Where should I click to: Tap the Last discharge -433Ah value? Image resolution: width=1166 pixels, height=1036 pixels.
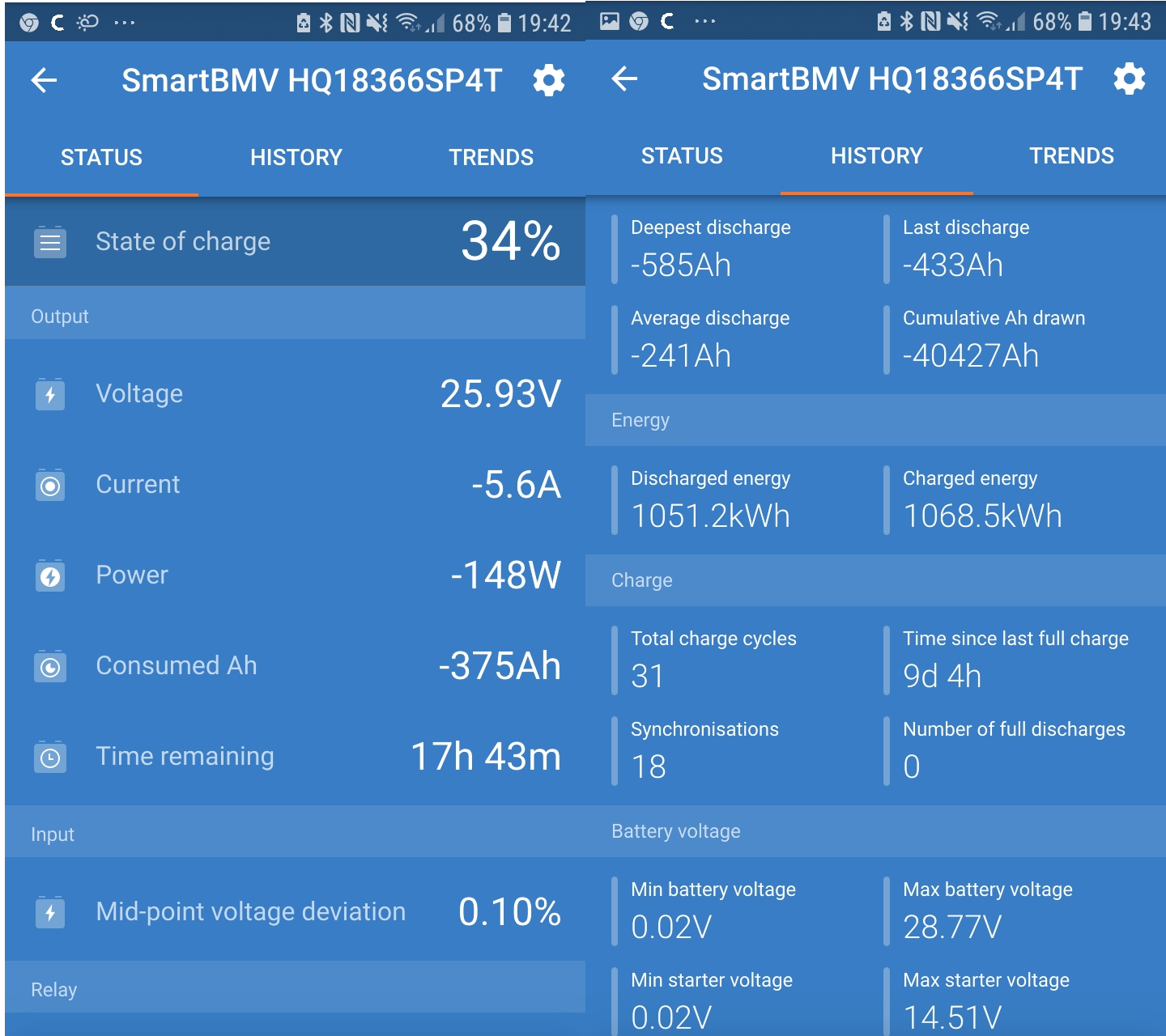(953, 265)
